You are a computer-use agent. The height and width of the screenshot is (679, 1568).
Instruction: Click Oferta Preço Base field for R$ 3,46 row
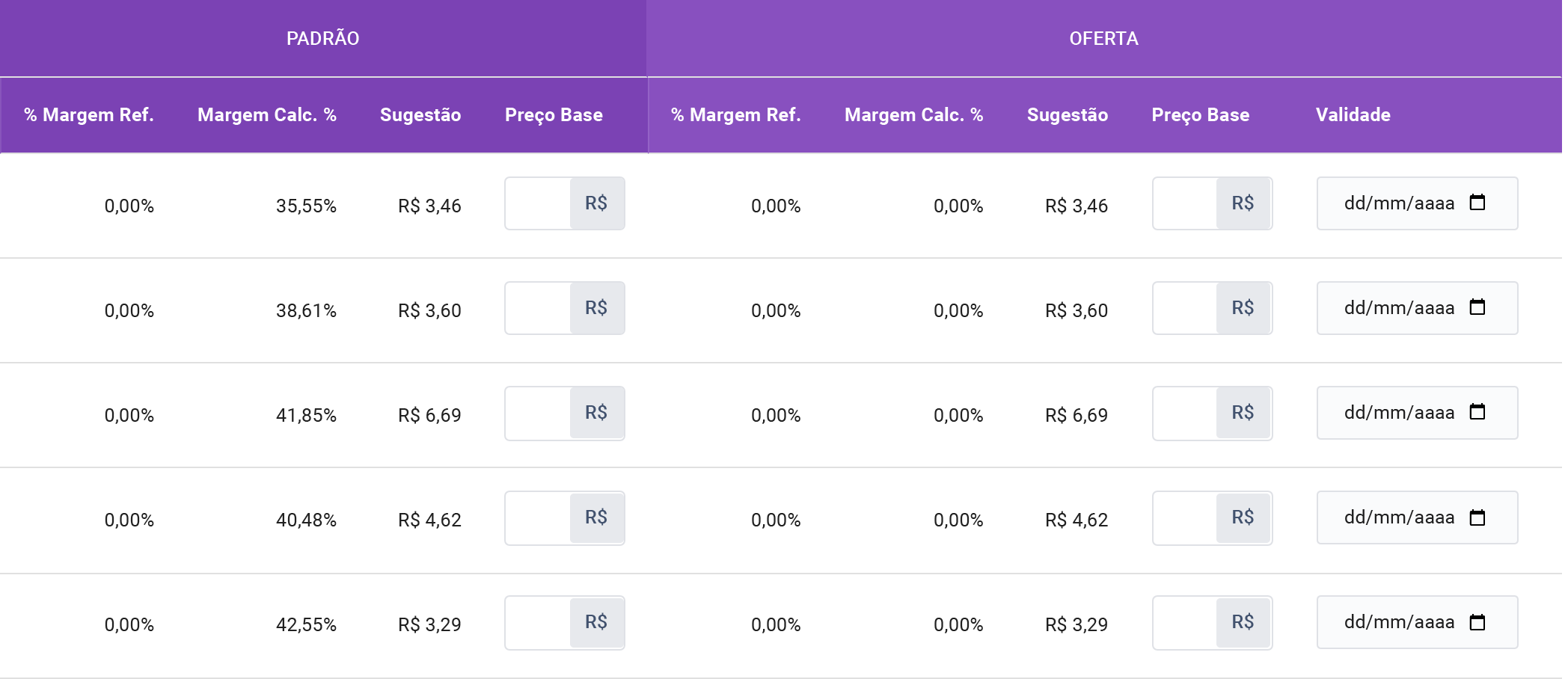[1186, 203]
